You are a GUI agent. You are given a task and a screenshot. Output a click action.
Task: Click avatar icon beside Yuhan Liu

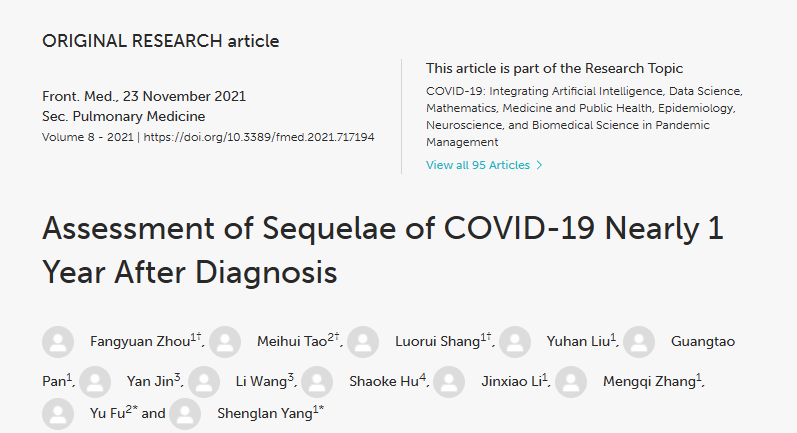click(516, 342)
